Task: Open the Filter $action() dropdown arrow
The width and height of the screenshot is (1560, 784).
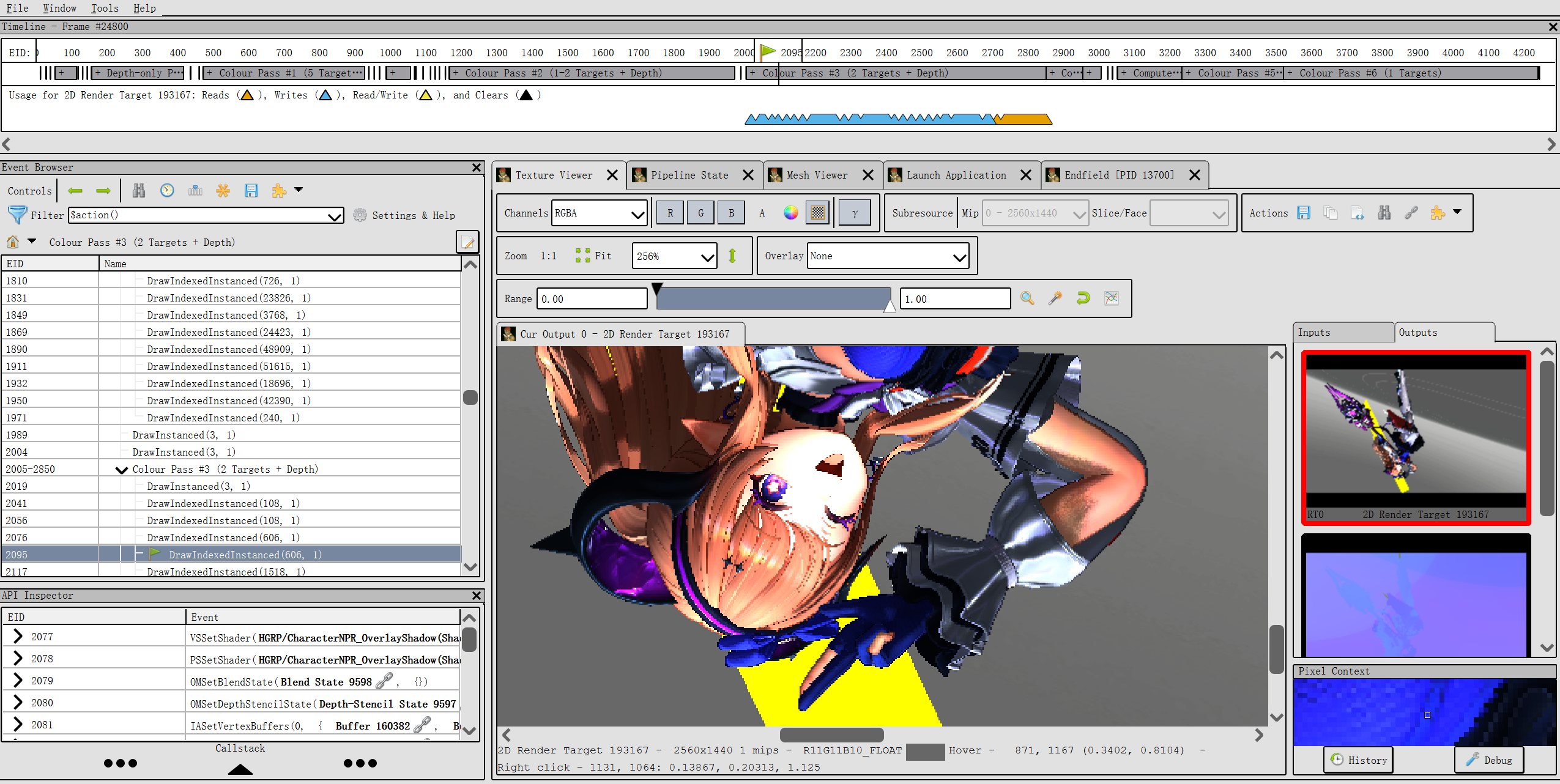Action: (335, 215)
